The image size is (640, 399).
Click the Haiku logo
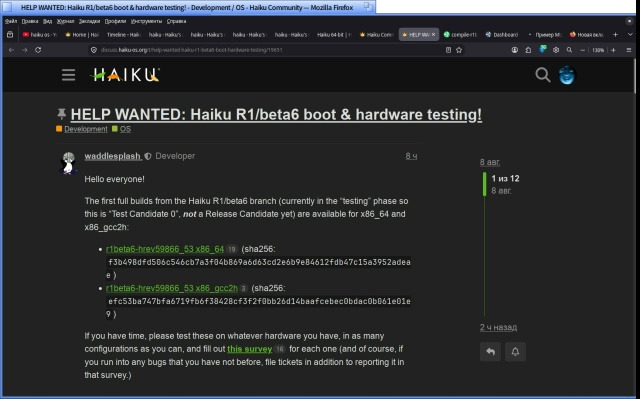pos(125,75)
